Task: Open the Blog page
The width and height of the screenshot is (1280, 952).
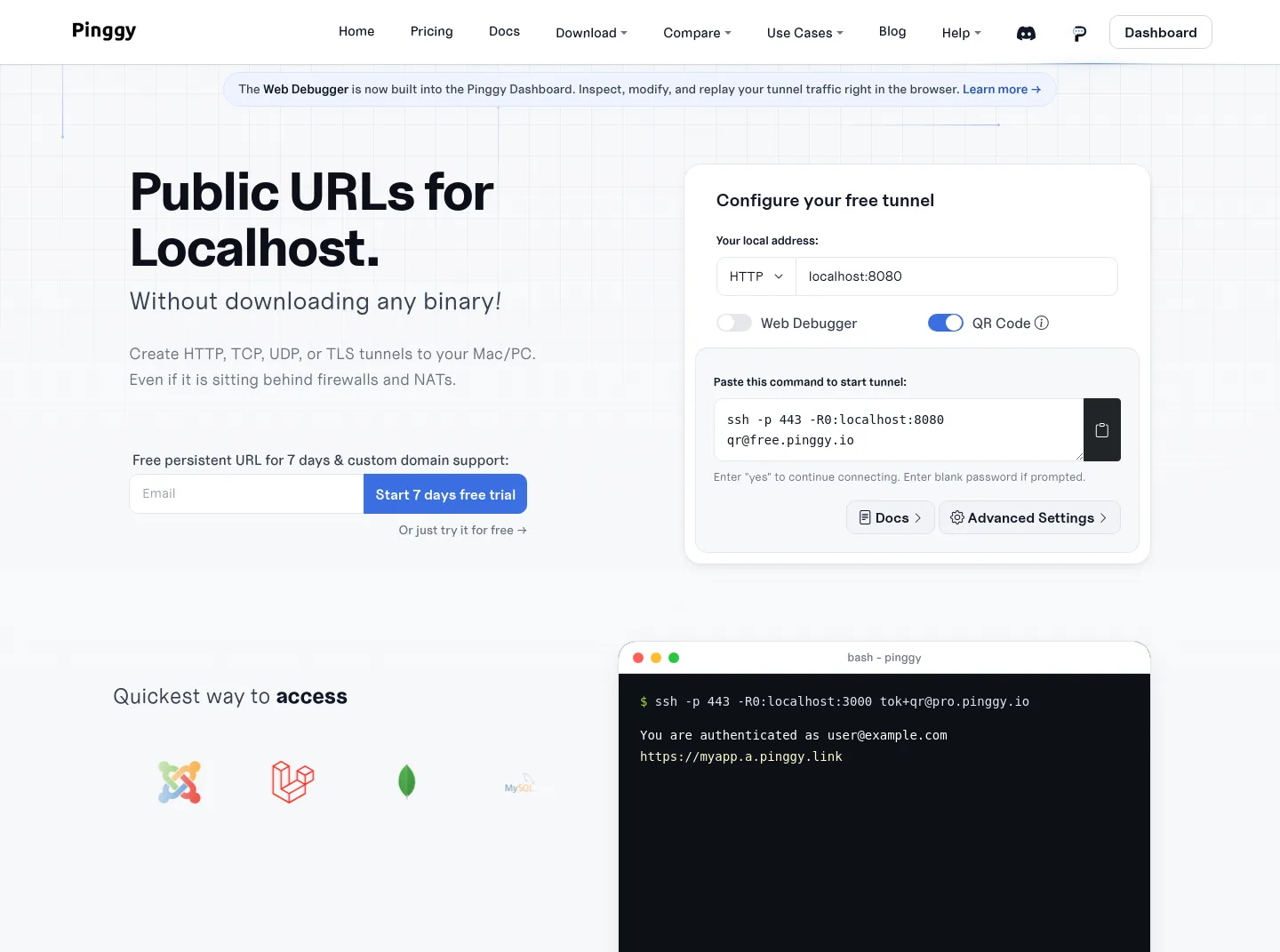Action: click(x=892, y=31)
